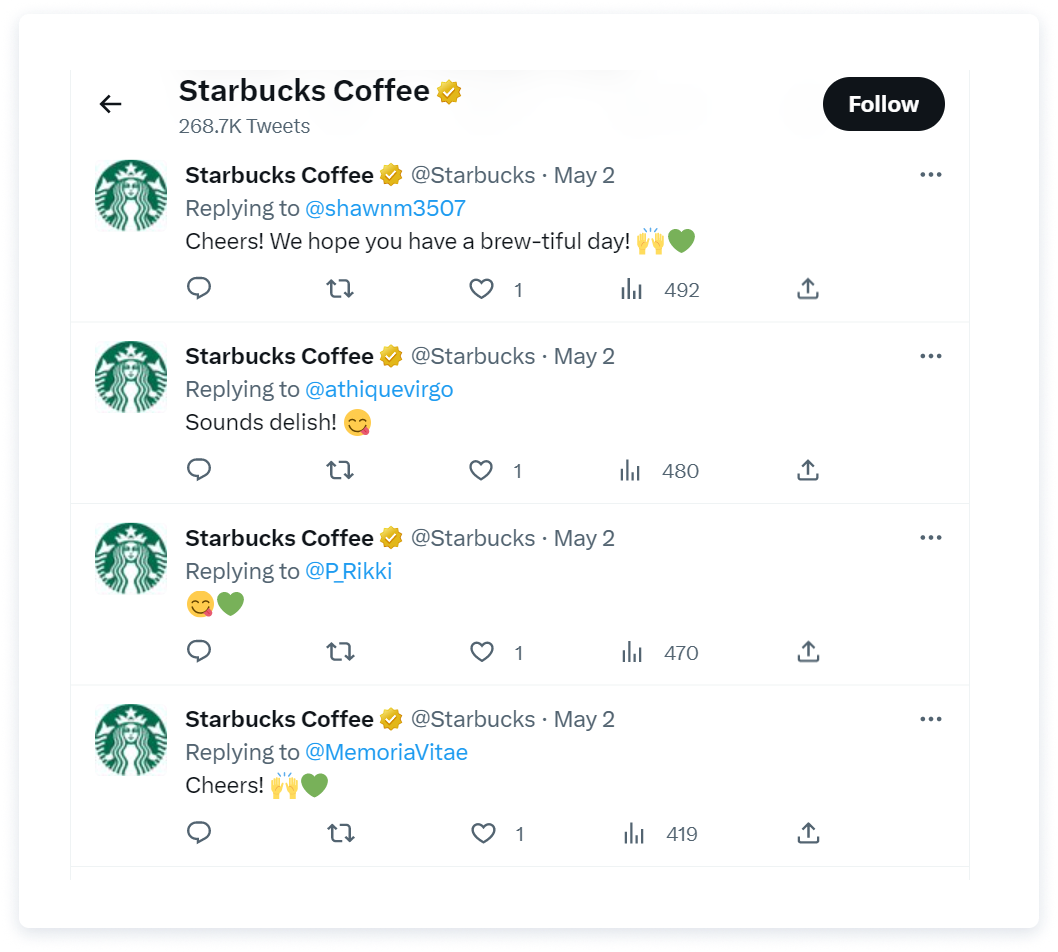
Task: Open more options on the @MemoriaVitae reply
Action: 930,719
